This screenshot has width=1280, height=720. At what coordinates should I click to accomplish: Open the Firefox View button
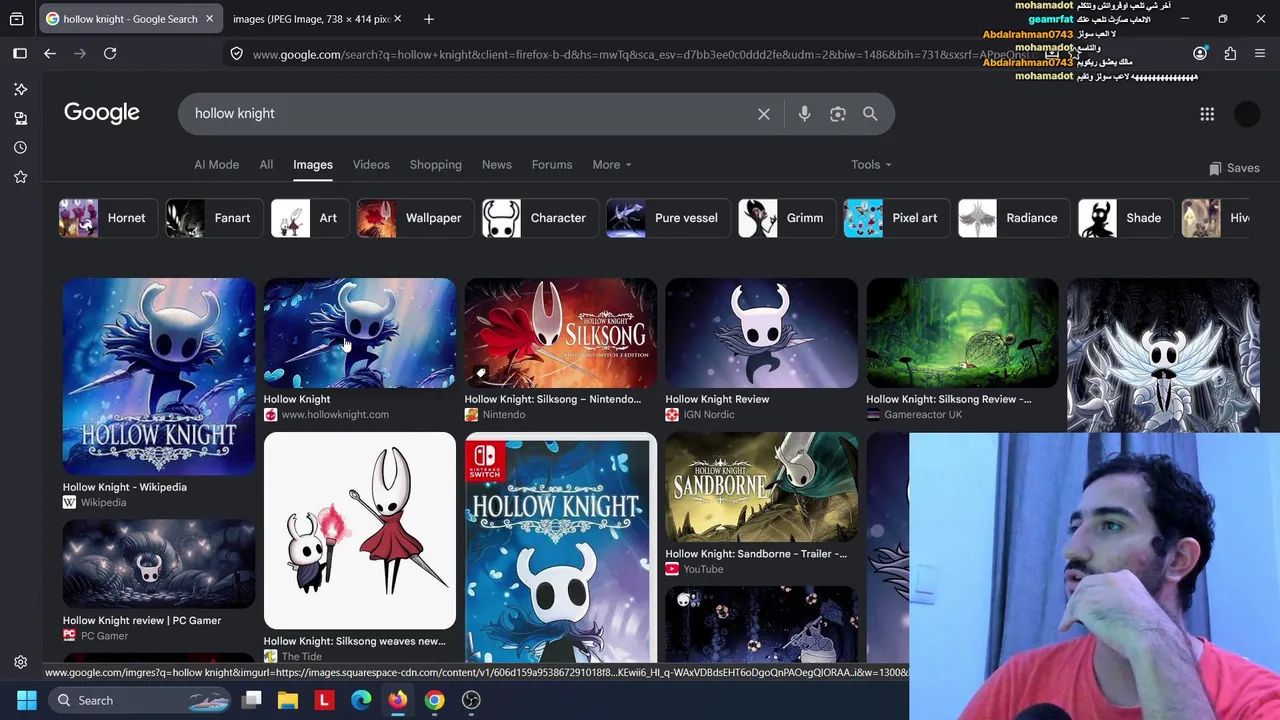(x=17, y=19)
